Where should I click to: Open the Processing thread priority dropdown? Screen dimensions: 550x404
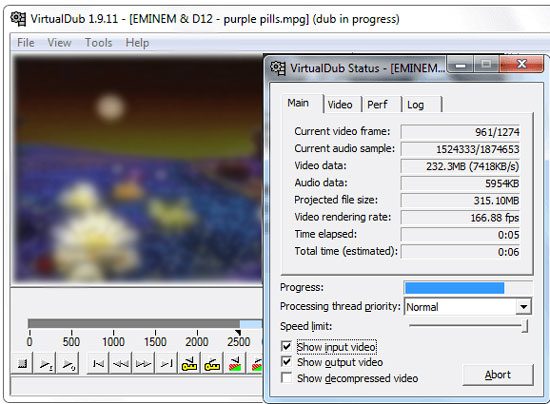point(523,307)
